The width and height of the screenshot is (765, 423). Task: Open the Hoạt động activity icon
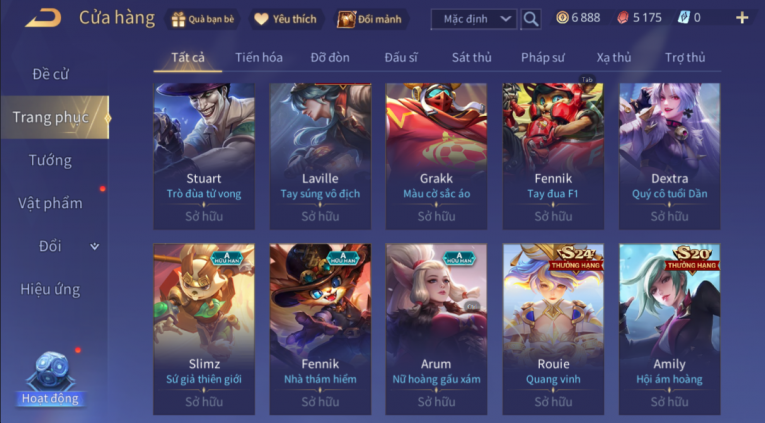50,378
